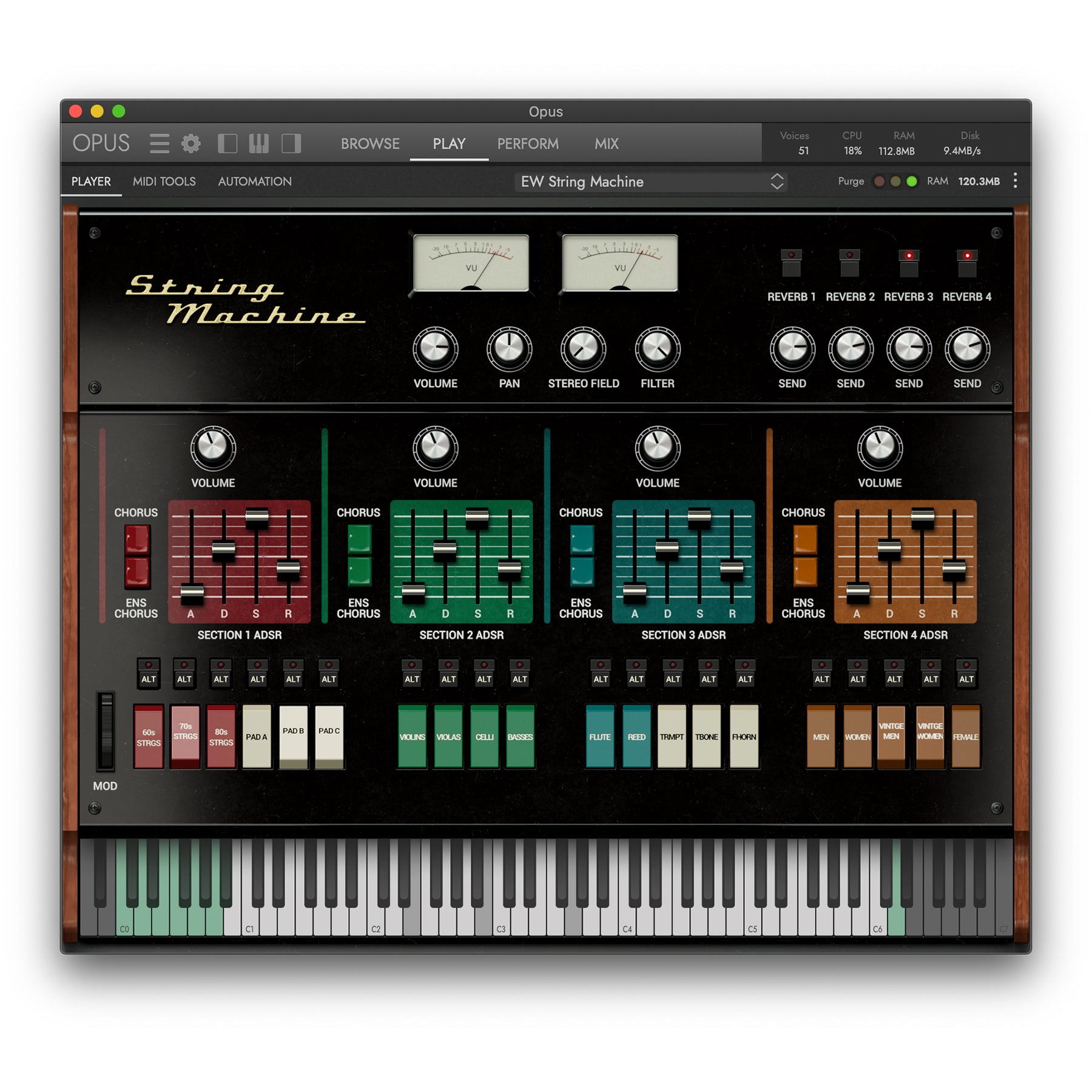Click the SEND knob under REVERB 2
The image size is (1092, 1092).
pyautogui.click(x=851, y=349)
